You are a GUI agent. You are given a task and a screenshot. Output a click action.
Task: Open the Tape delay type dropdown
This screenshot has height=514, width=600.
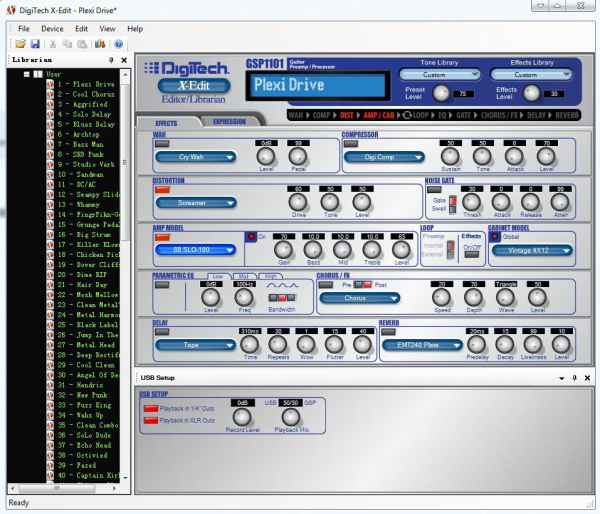(196, 345)
